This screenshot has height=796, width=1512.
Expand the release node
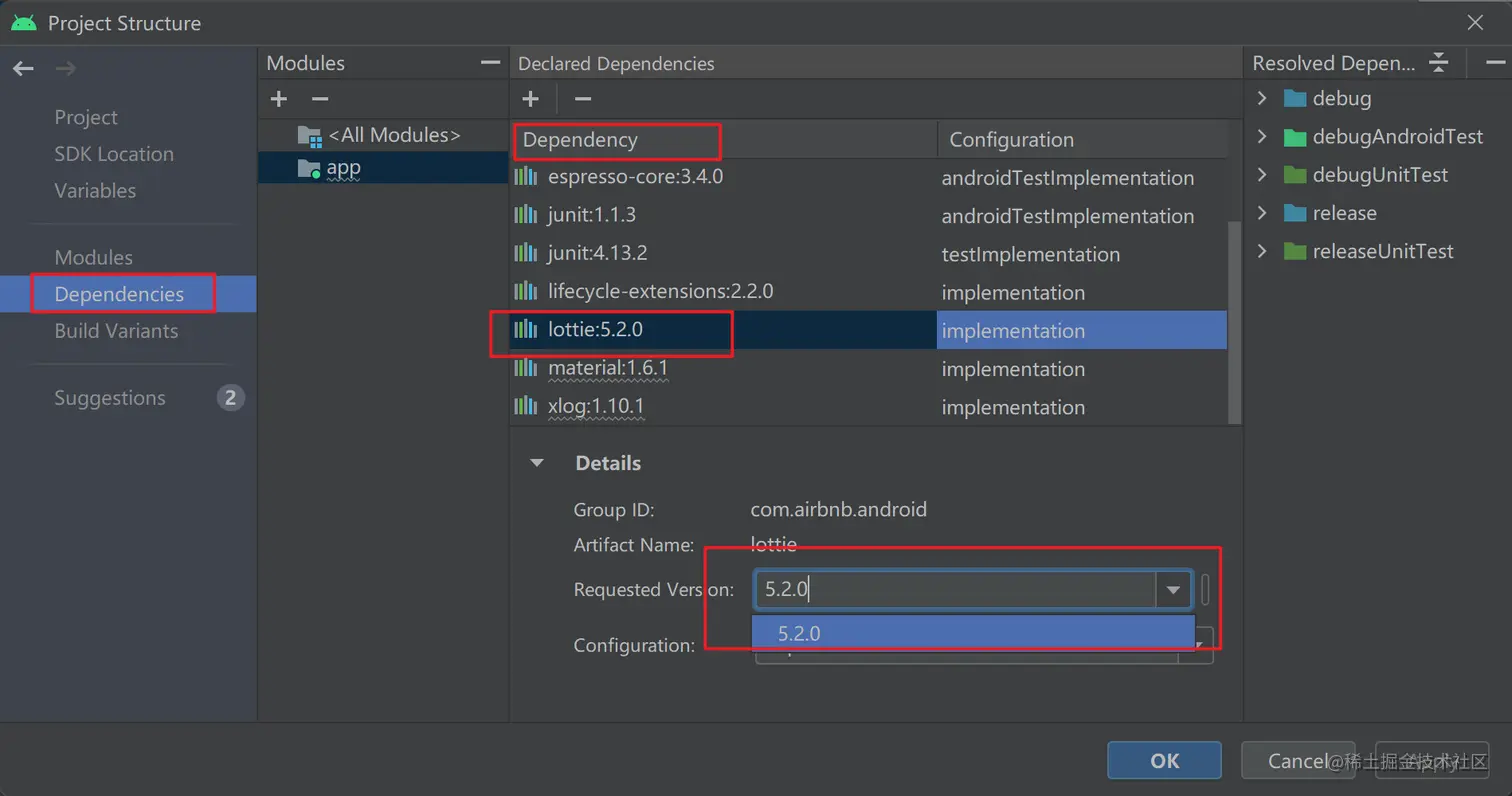click(x=1262, y=213)
